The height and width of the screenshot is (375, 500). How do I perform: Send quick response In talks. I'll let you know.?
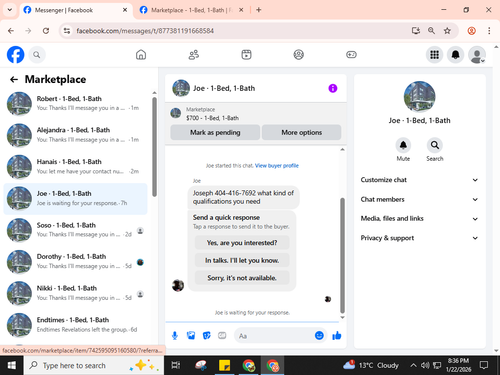242,260
